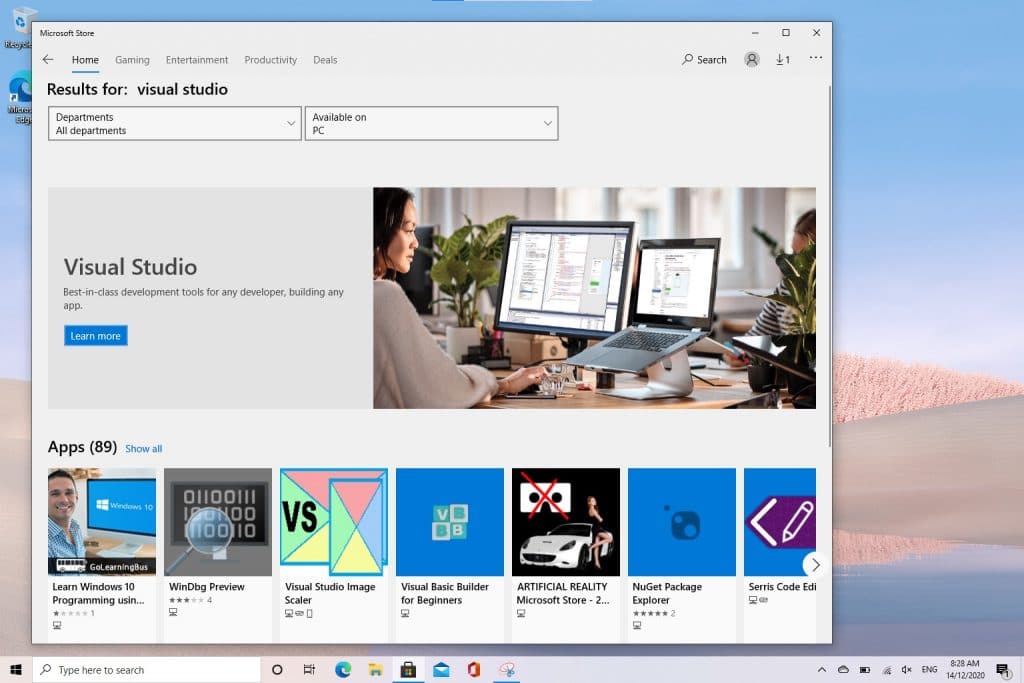
Task: Switch to the Gaming tab
Action: click(132, 60)
